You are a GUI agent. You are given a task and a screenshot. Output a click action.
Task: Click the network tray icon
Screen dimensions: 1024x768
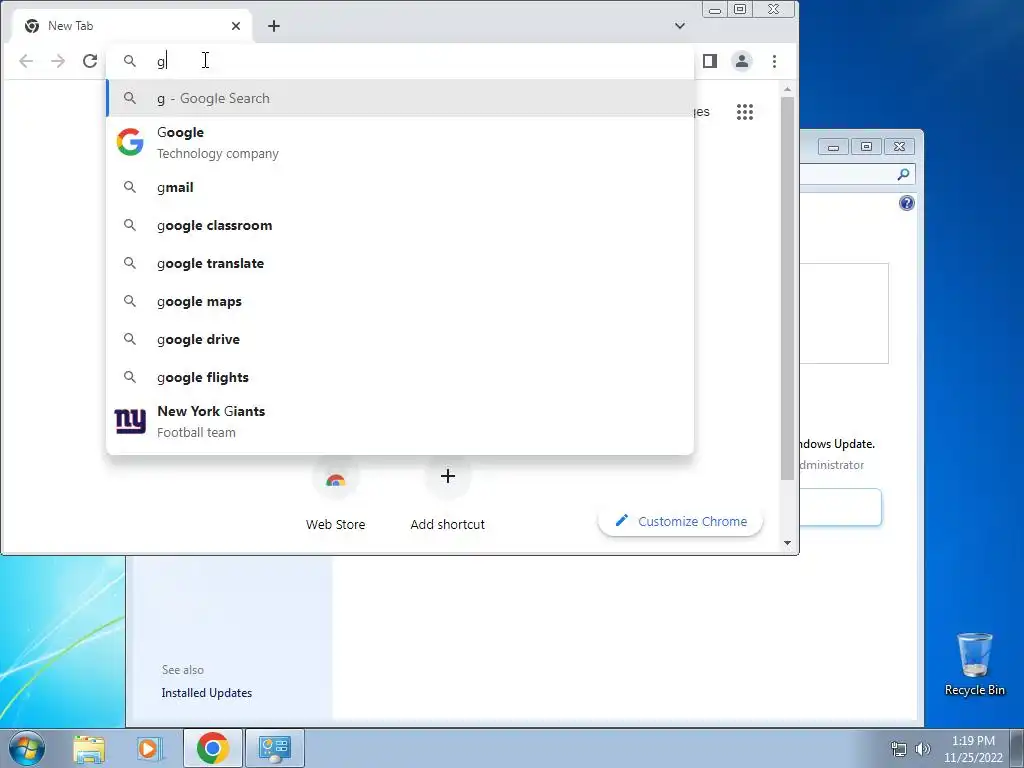tap(899, 749)
